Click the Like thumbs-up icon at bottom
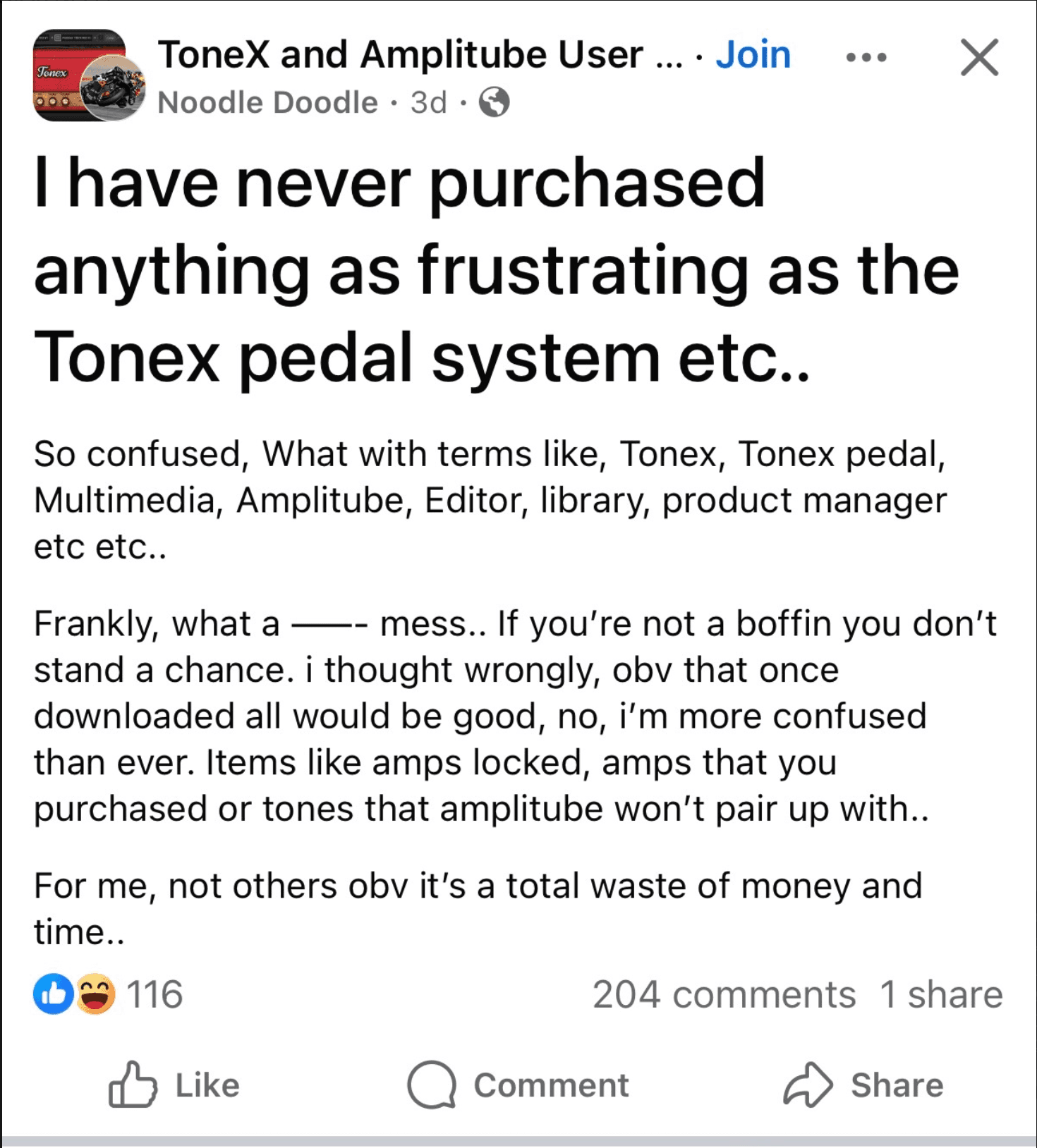 tap(132, 1084)
